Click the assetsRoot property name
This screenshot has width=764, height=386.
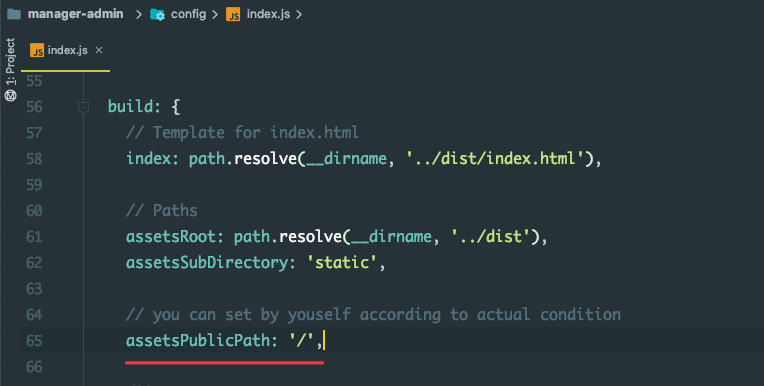point(171,236)
